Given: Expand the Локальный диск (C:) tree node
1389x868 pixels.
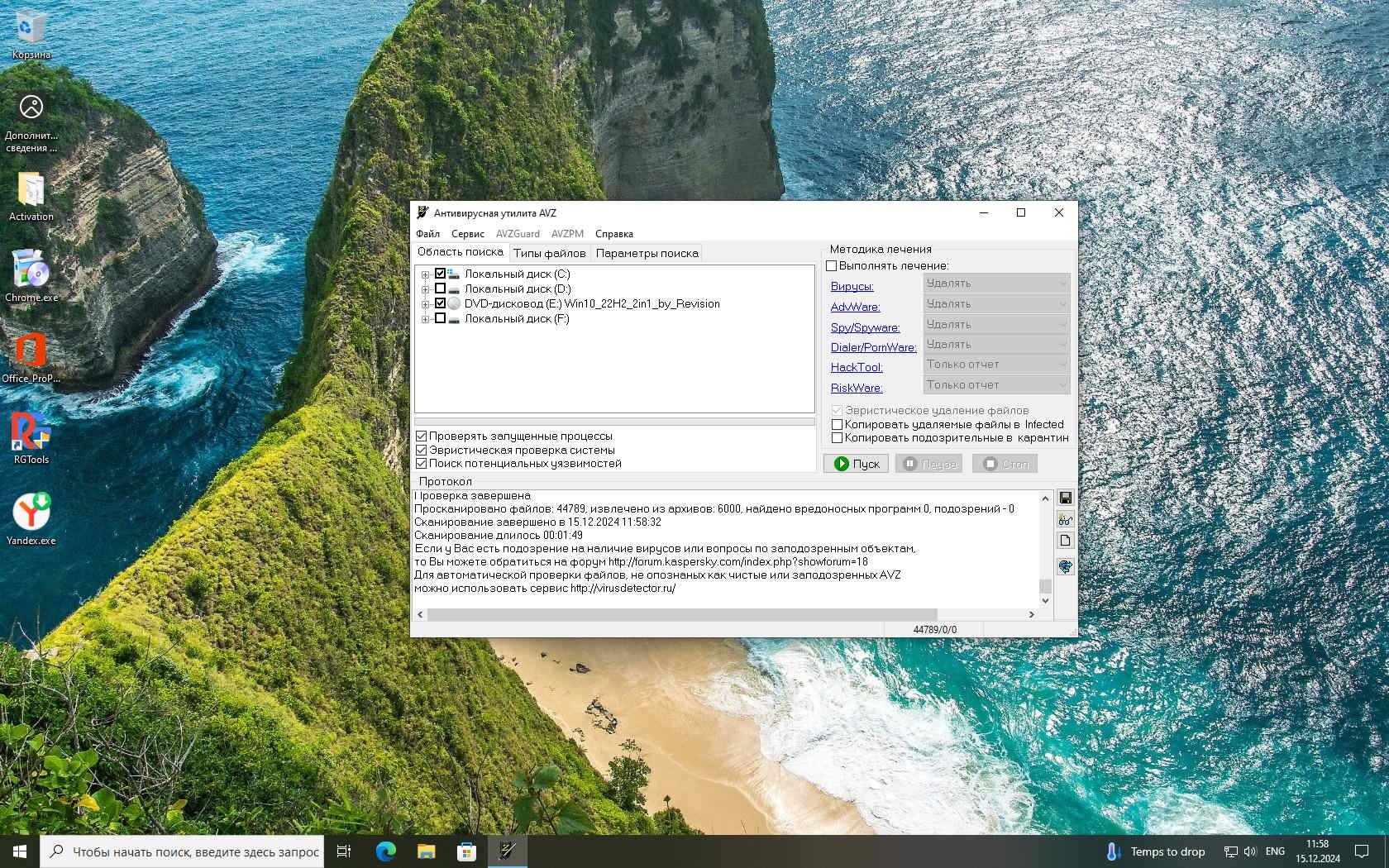Looking at the screenshot, I should coord(425,274).
